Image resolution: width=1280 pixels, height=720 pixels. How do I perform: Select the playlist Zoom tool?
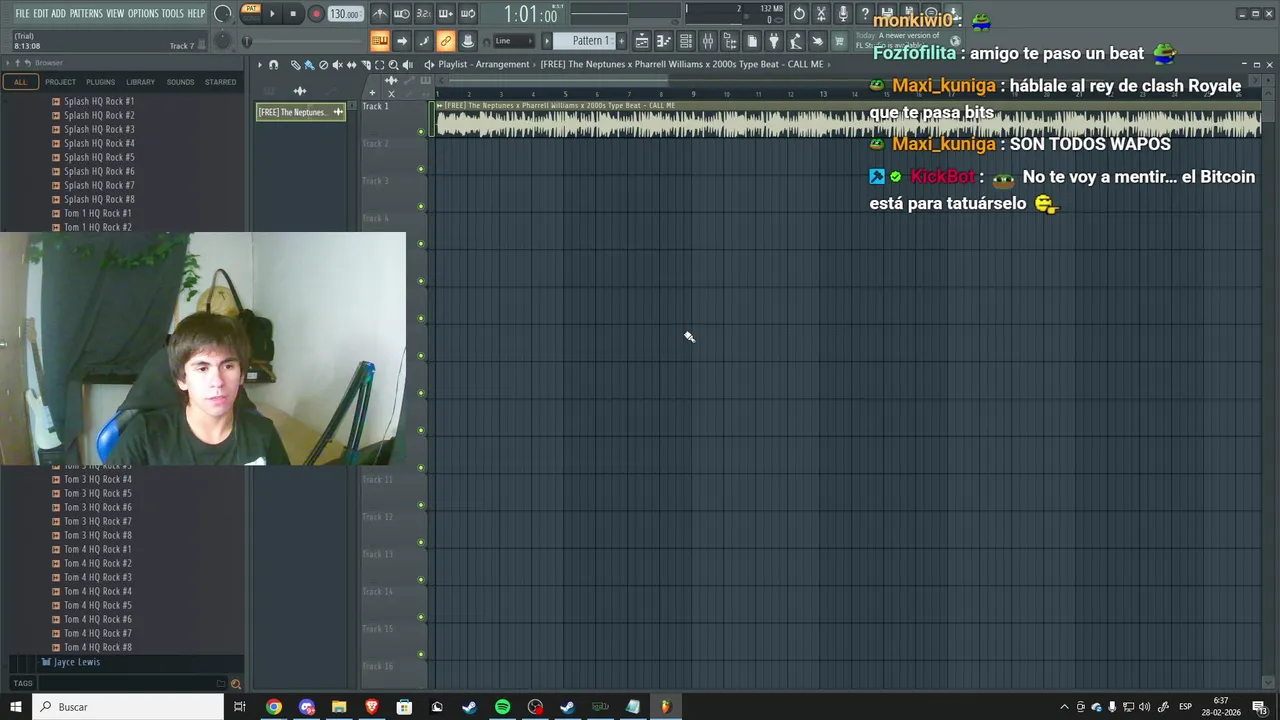[393, 64]
